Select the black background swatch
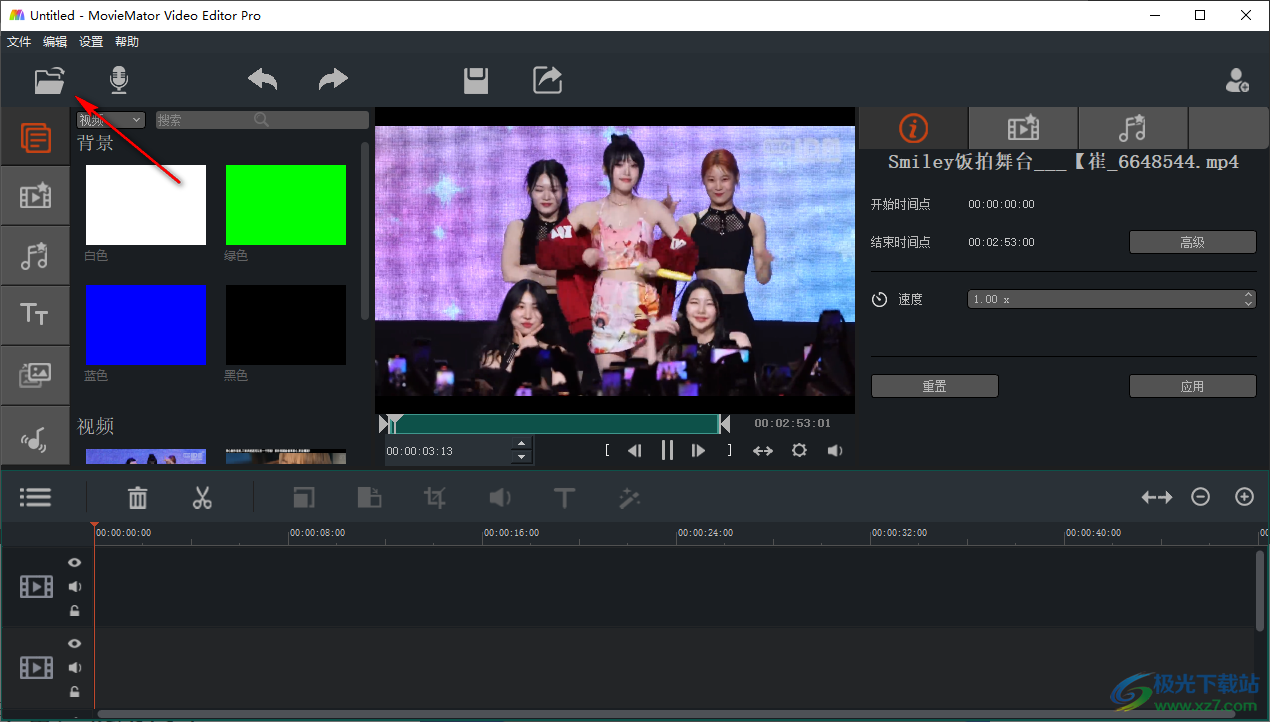1270x722 pixels. 286,325
